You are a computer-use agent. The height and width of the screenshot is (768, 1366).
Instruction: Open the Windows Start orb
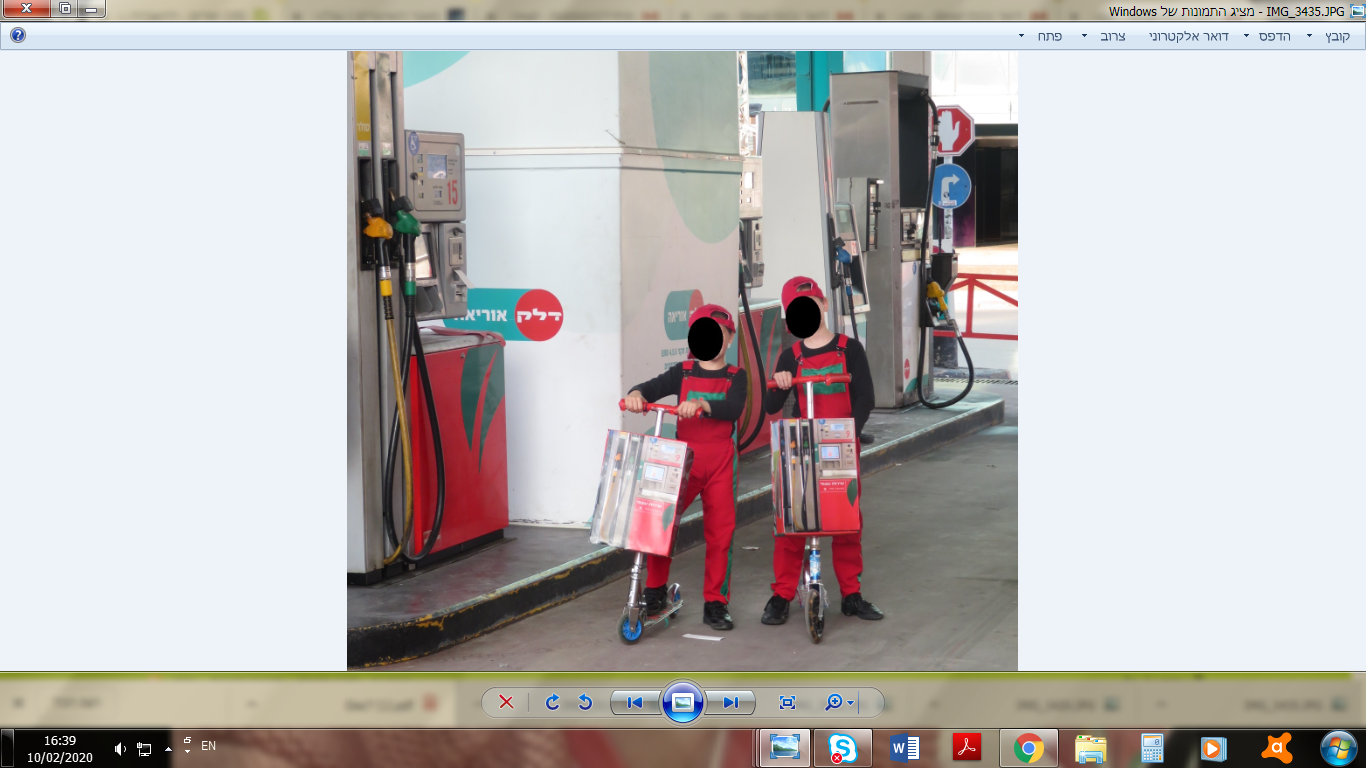pos(1338,748)
